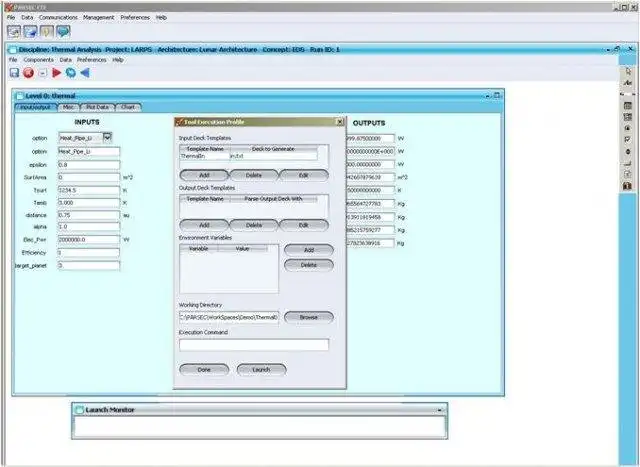Open the Help menu in the discipline window
This screenshot has height=467, width=640.
118,60
